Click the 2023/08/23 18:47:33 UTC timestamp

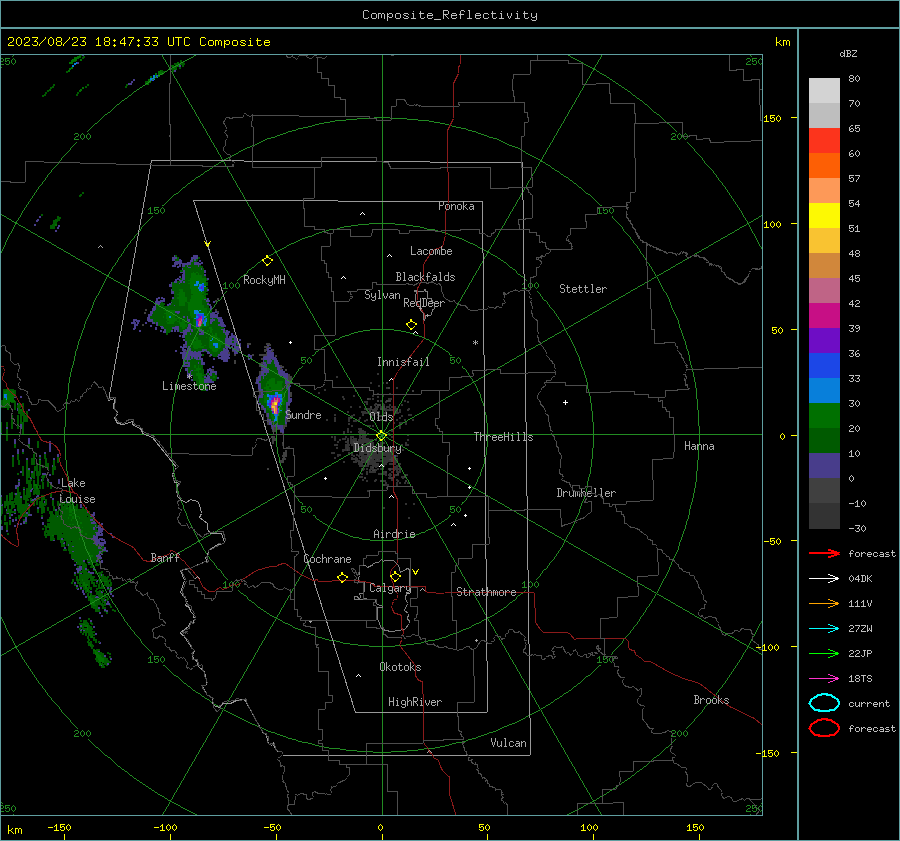99,42
